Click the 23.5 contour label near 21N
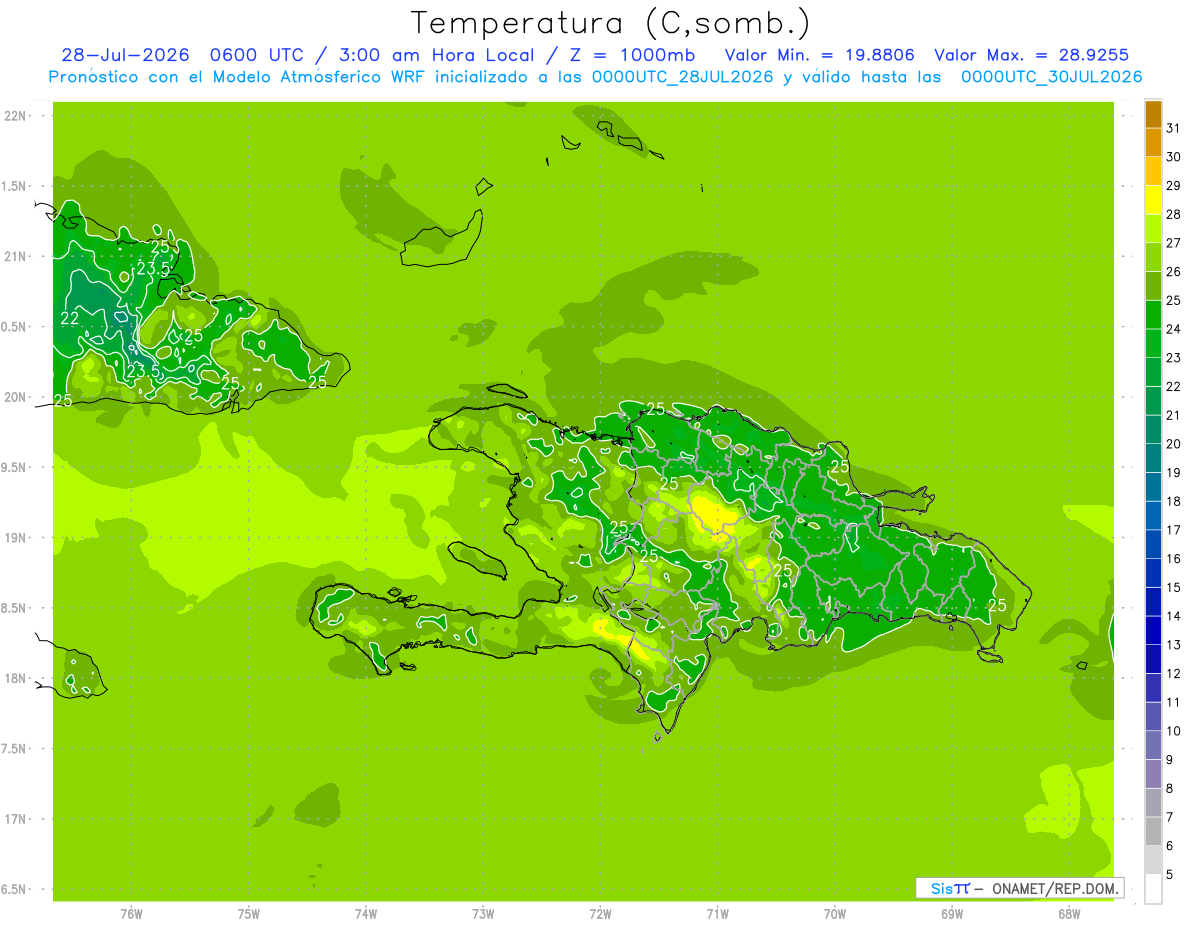 [x=152, y=268]
